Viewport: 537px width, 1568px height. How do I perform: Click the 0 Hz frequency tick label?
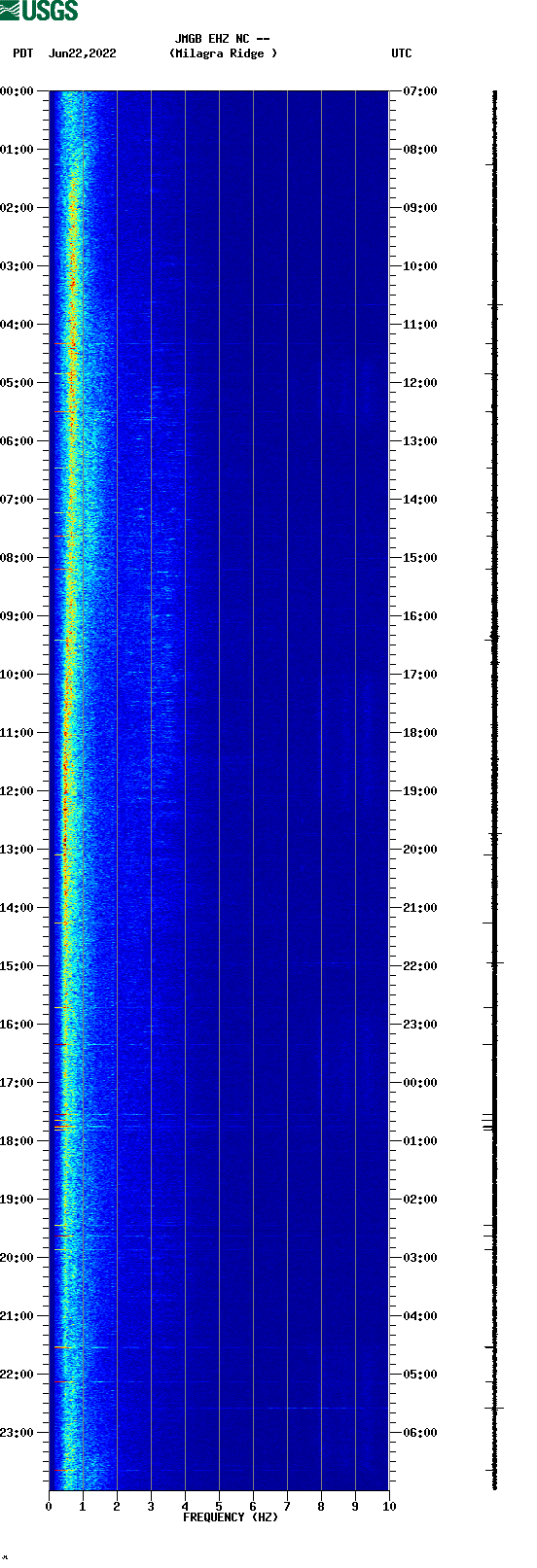[x=49, y=1507]
